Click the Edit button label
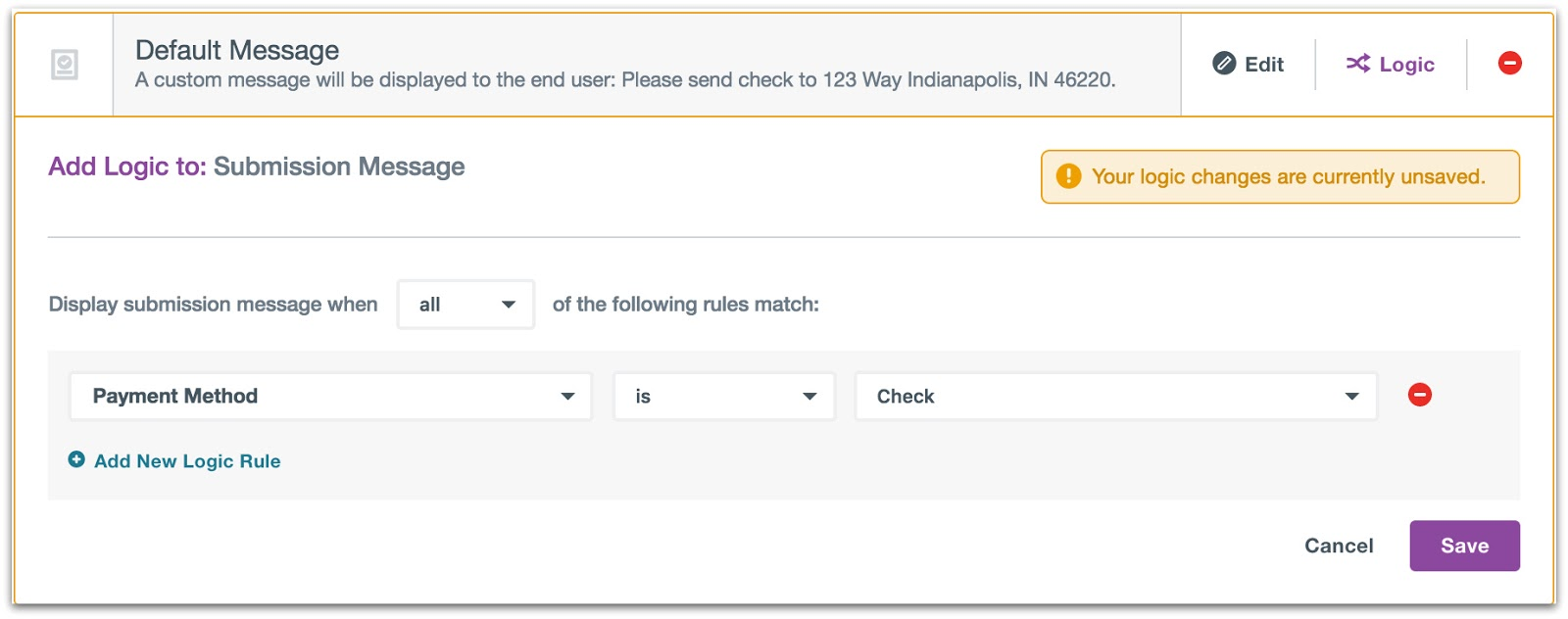Viewport: 1568px width, 619px height. tap(1263, 65)
